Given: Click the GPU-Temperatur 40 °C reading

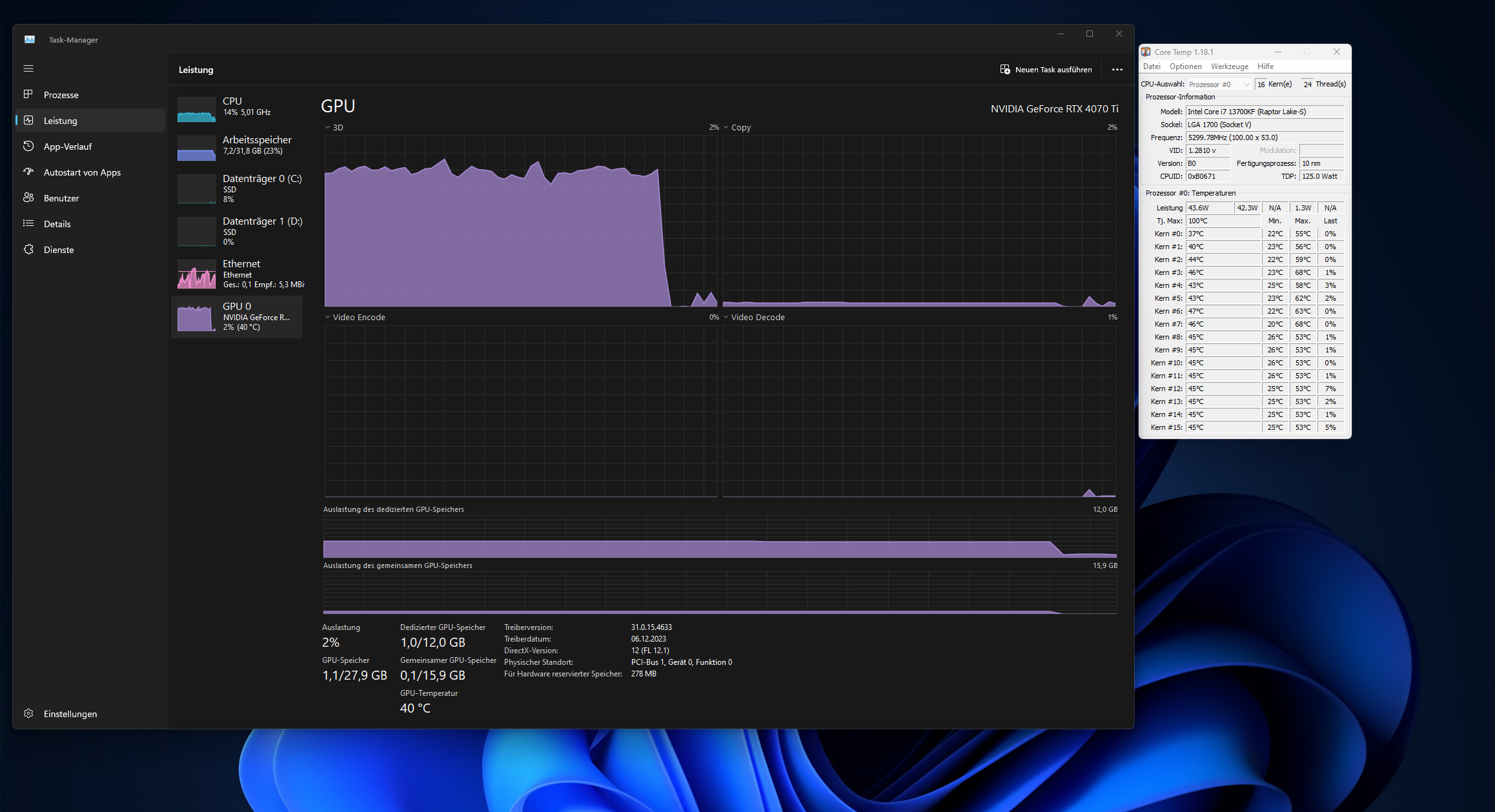Looking at the screenshot, I should tap(415, 708).
